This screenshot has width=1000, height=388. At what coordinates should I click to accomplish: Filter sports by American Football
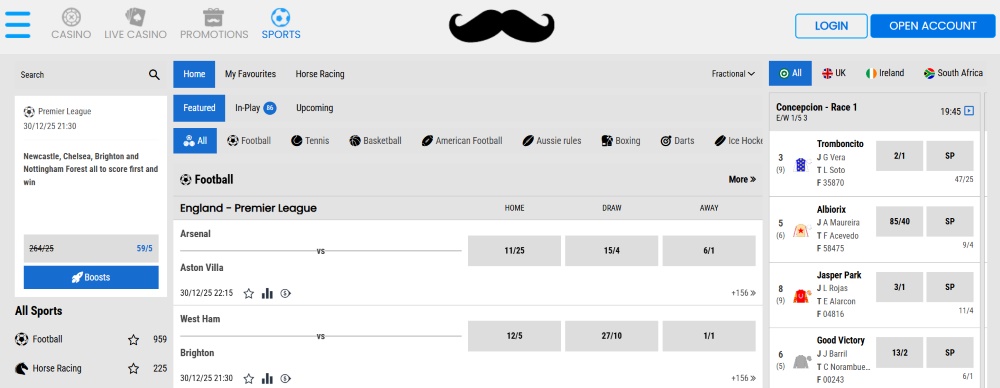pyautogui.click(x=462, y=140)
